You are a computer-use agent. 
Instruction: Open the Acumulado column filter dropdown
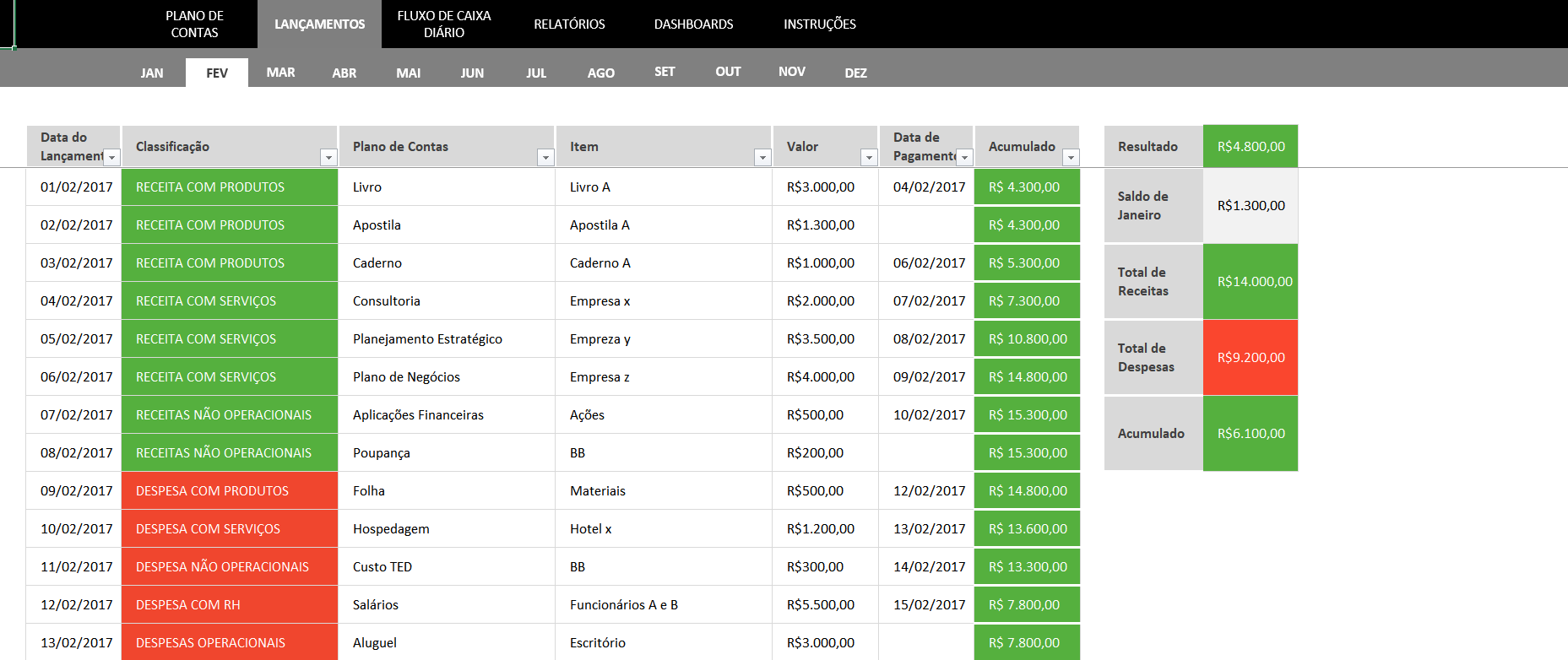1071,157
